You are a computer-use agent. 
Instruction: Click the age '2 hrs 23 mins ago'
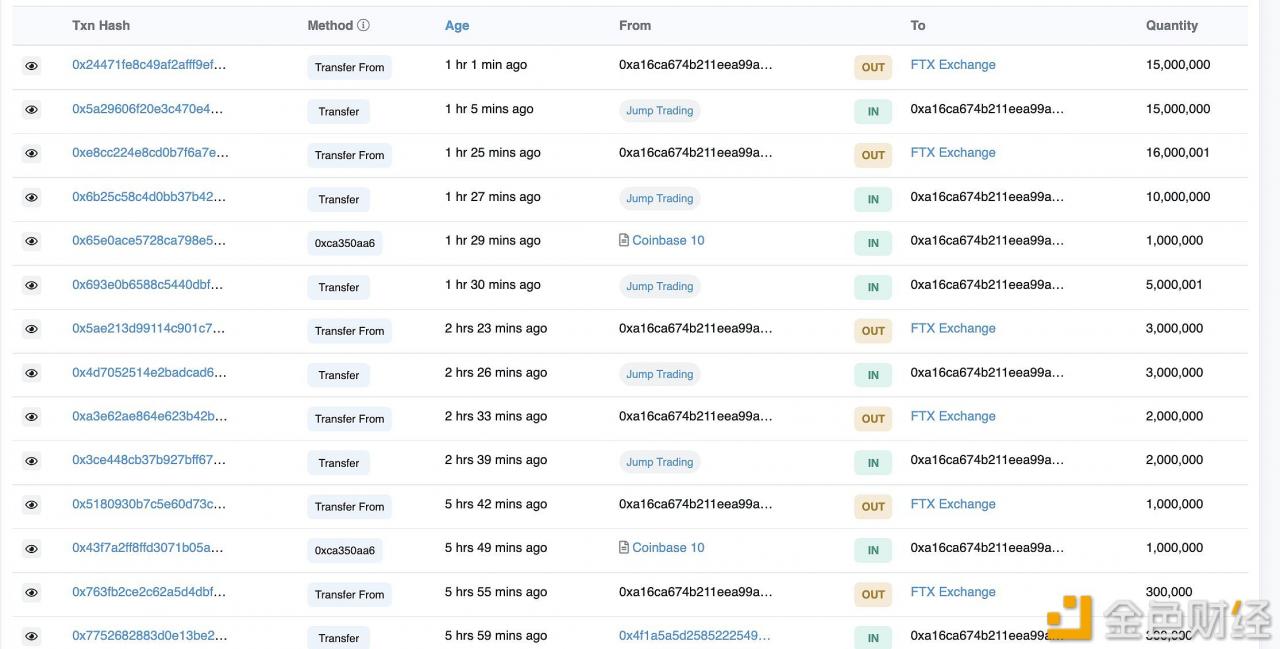pos(496,329)
